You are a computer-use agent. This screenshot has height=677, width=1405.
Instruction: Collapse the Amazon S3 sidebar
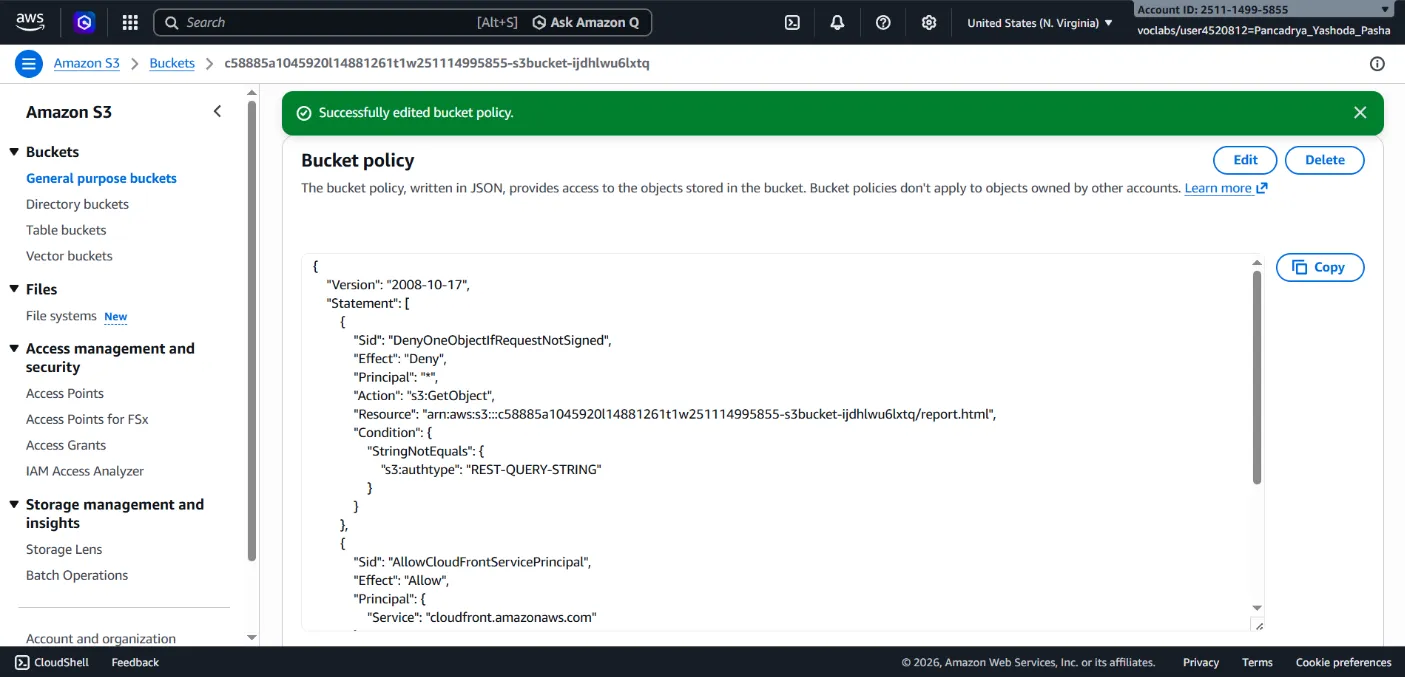(x=217, y=111)
